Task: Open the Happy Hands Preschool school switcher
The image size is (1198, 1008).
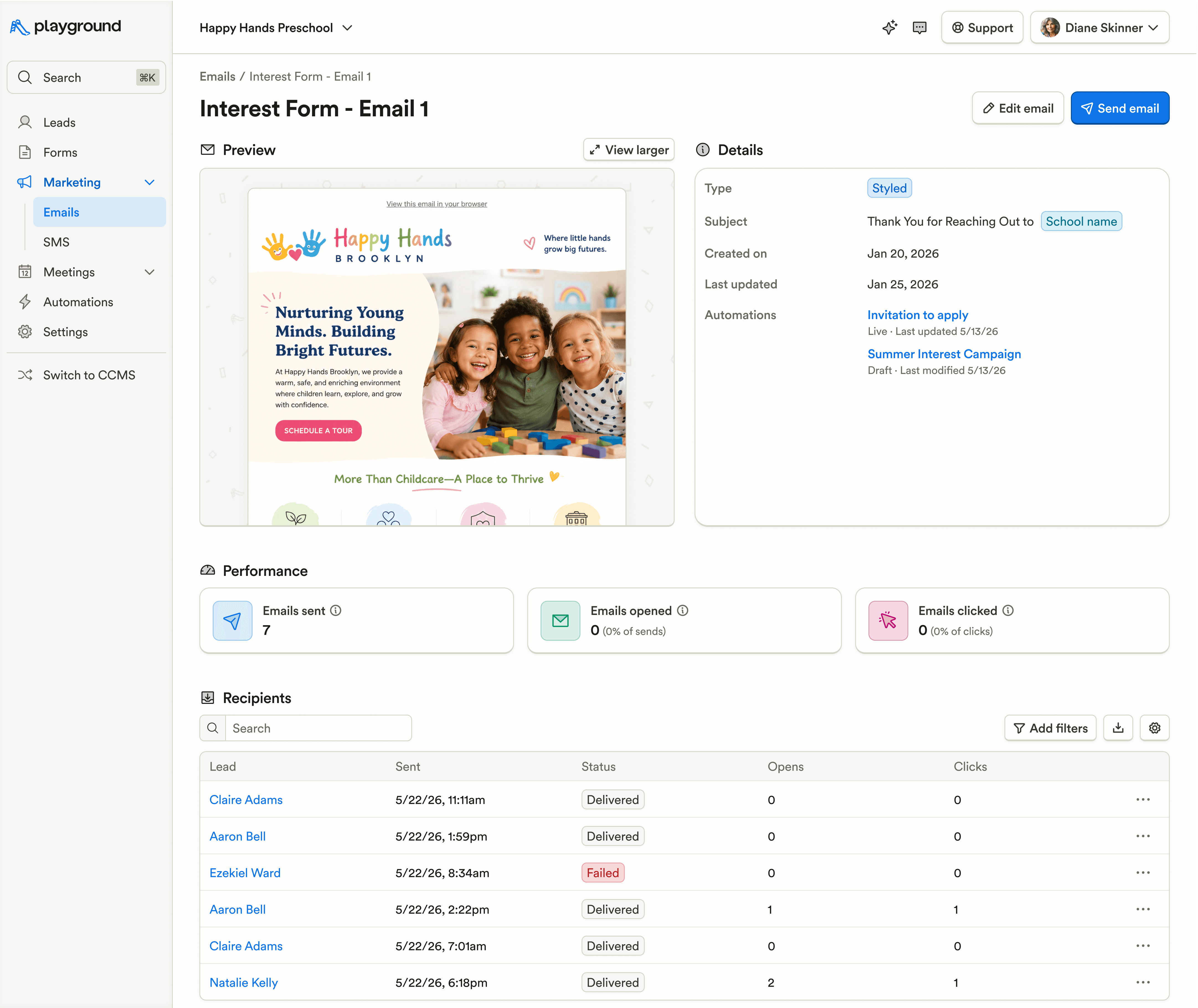Action: point(276,28)
